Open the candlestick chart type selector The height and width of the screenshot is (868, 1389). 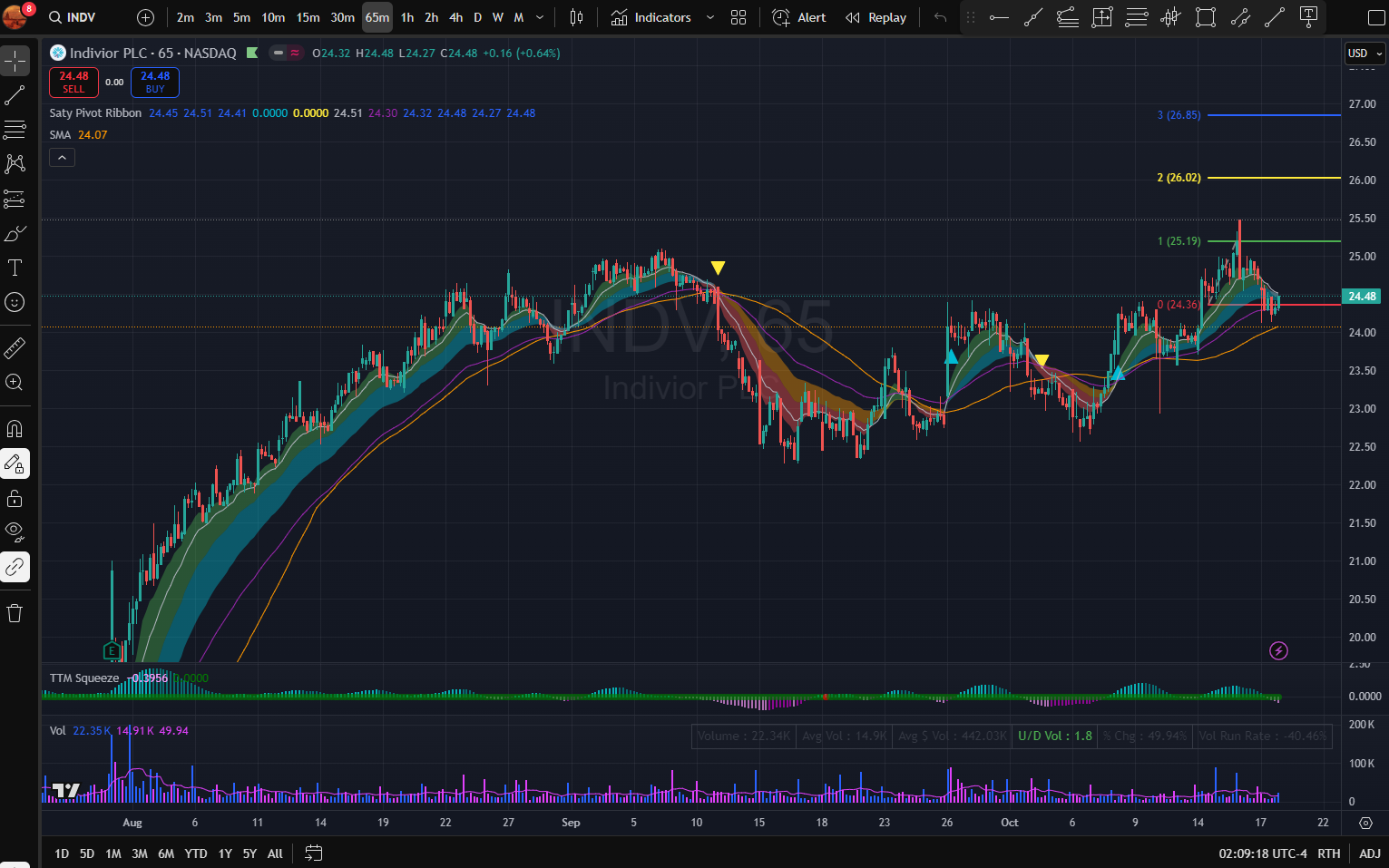(x=576, y=17)
